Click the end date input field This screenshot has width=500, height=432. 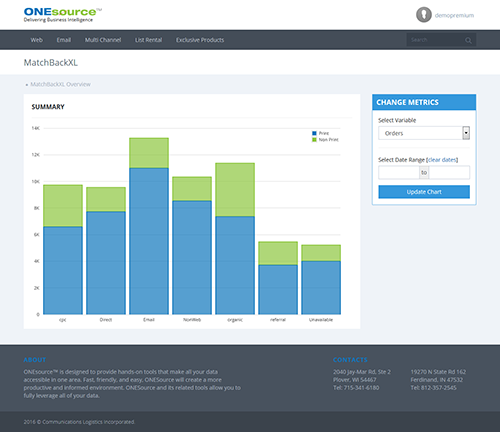449,173
